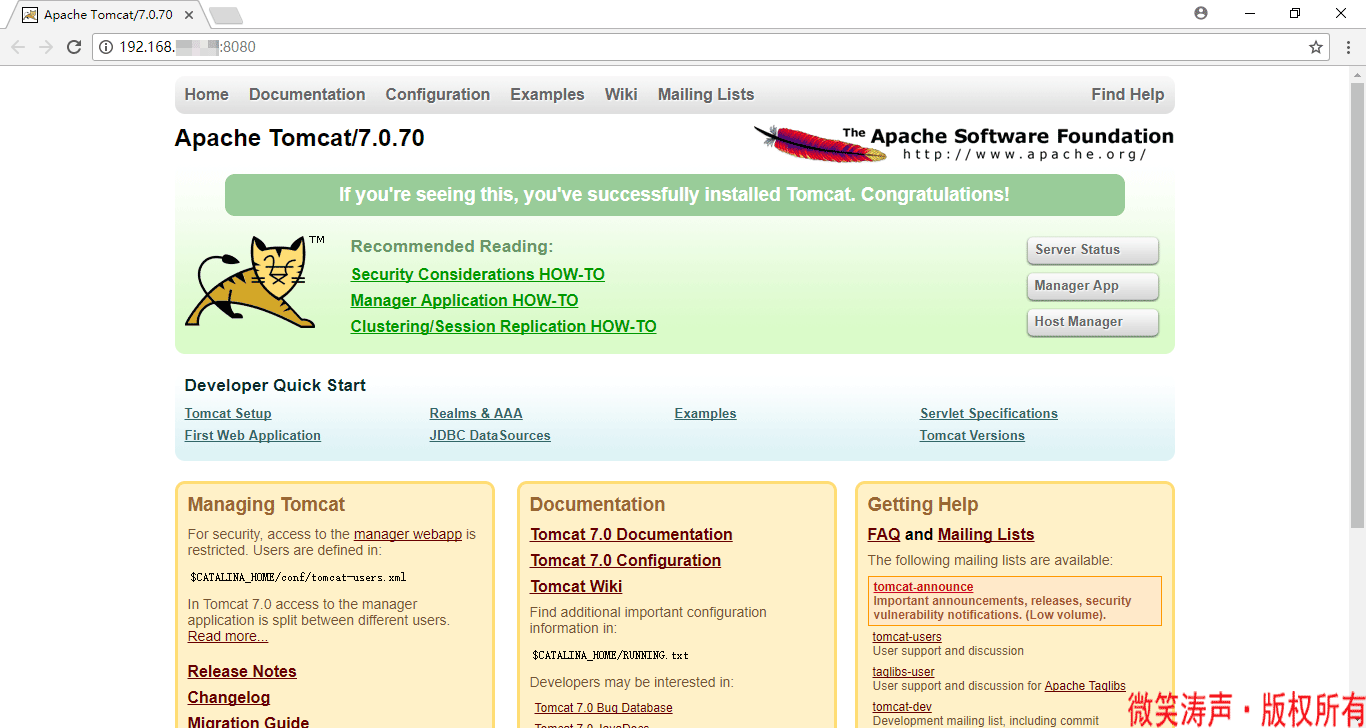The image size is (1366, 728).
Task: Click the Apache Software Foundation feather logo
Action: point(963,143)
